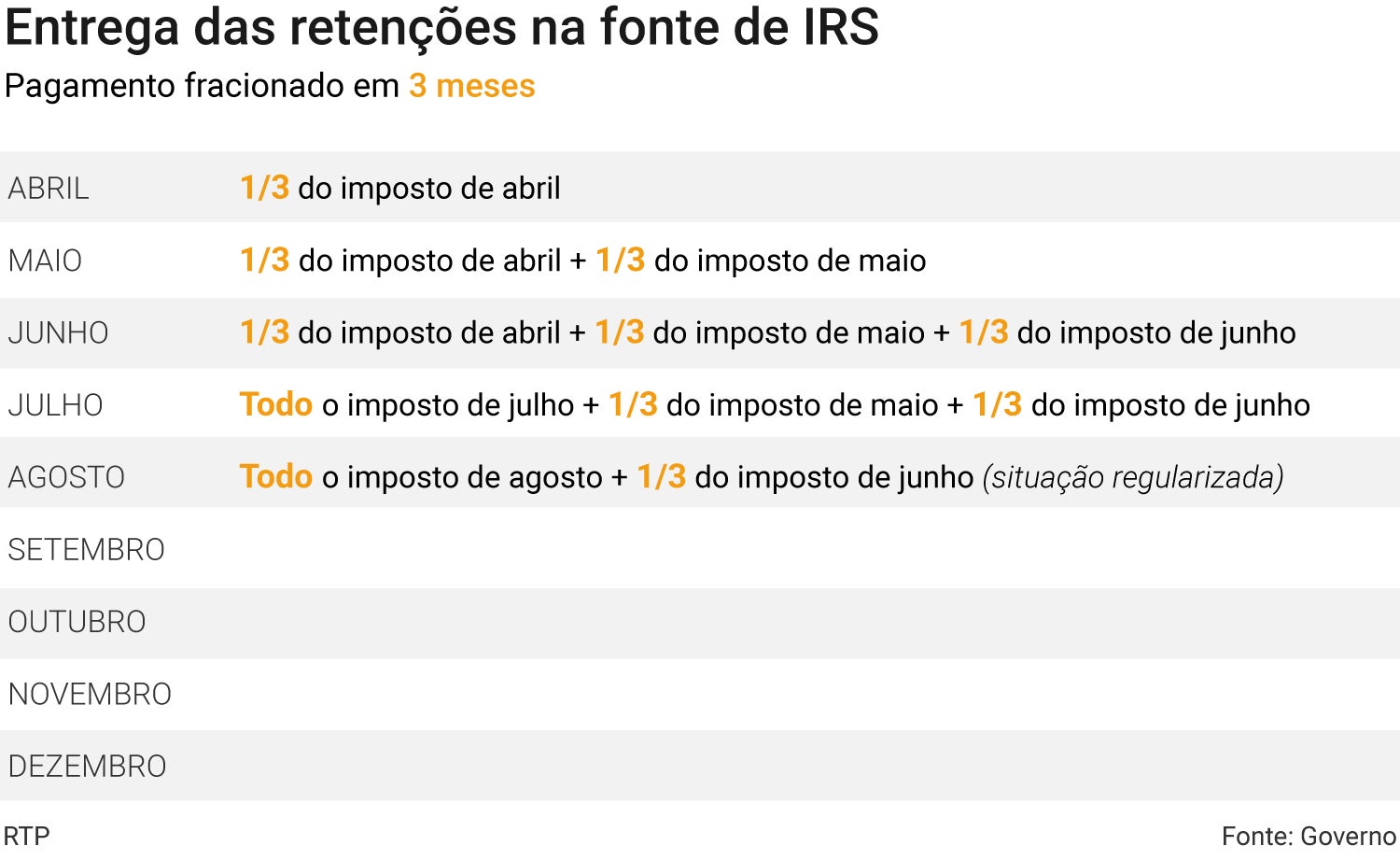
Task: Click orange 'Todo' in the JULHO row
Action: (x=275, y=404)
